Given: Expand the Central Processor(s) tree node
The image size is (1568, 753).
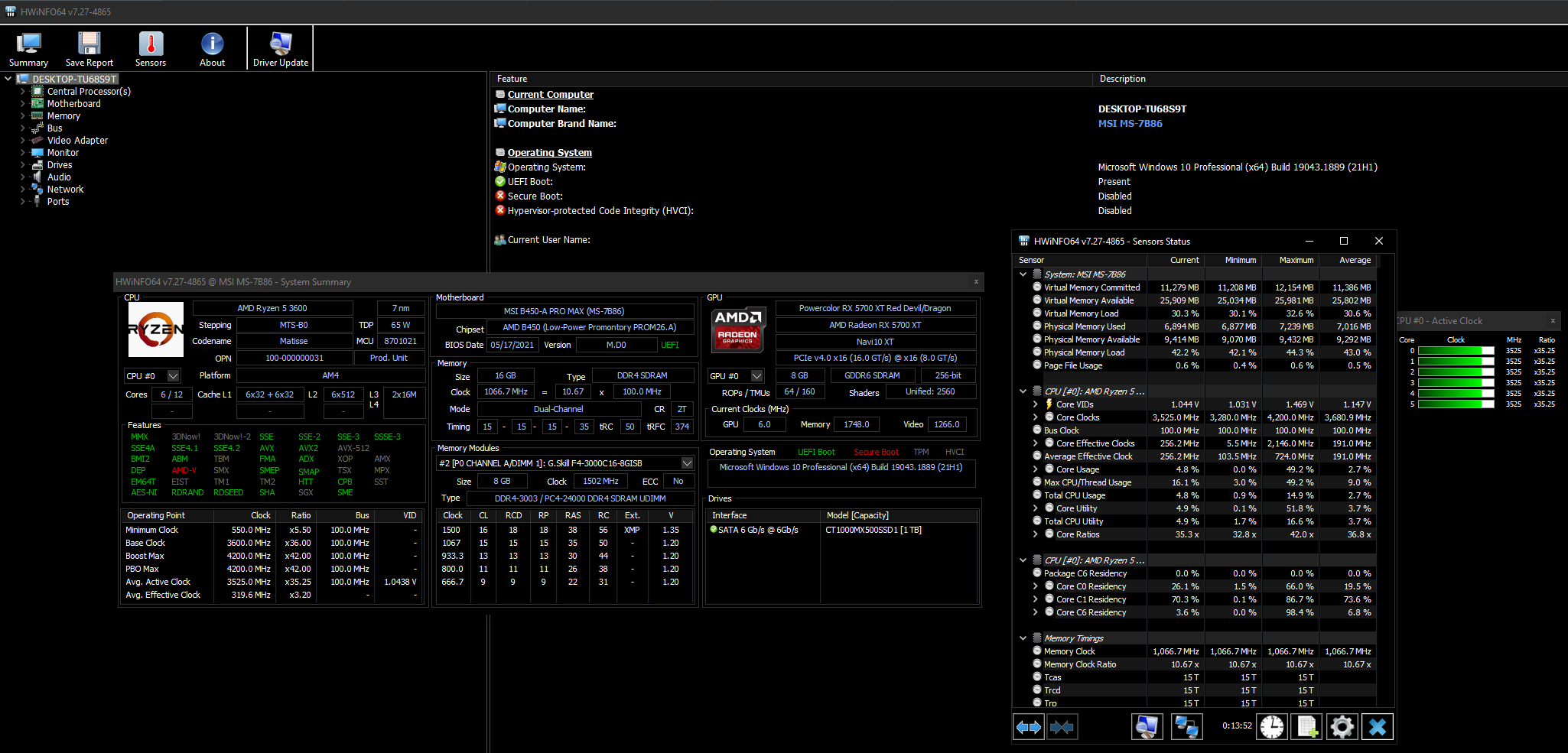Looking at the screenshot, I should [23, 92].
